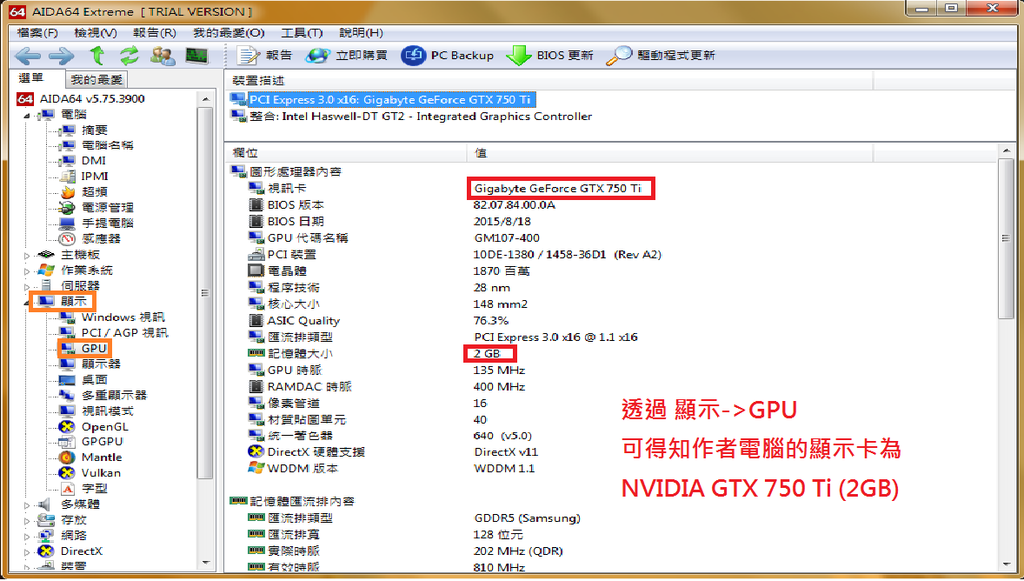Expand the 伺服器 tree node
Image resolution: width=1024 pixels, height=581 pixels.
(x=27, y=287)
